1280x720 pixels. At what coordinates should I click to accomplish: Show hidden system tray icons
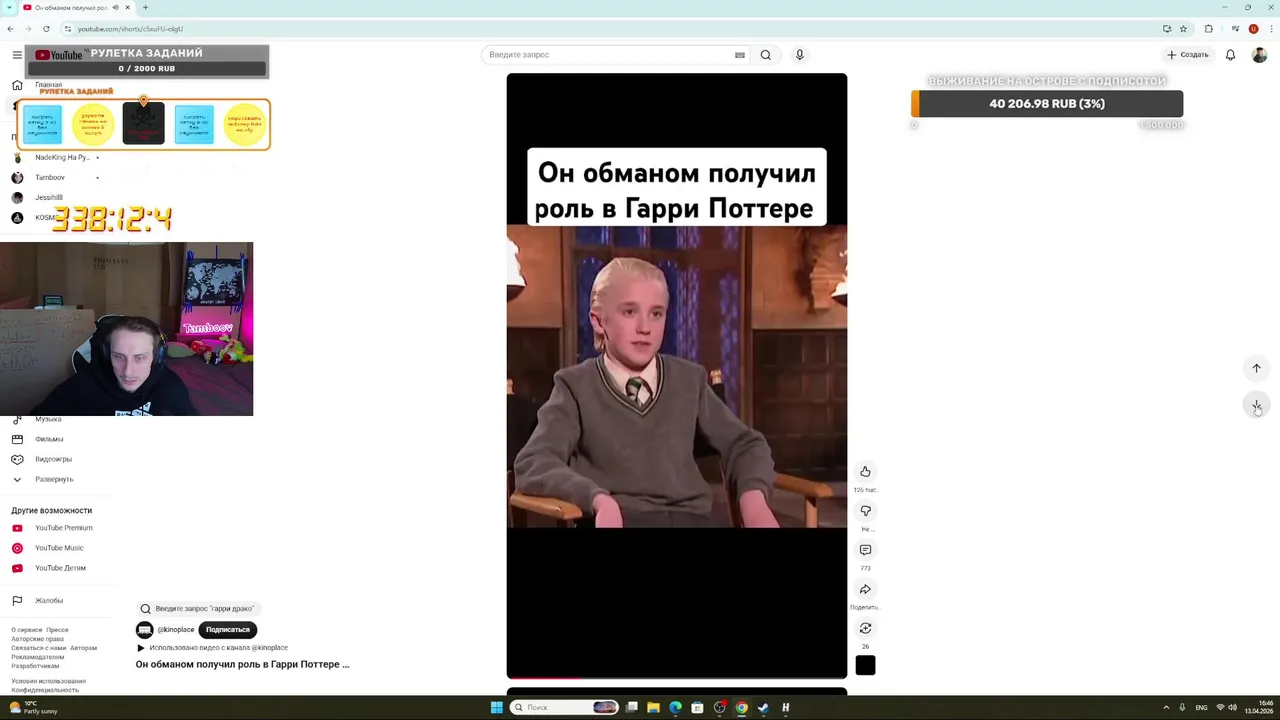(1165, 707)
